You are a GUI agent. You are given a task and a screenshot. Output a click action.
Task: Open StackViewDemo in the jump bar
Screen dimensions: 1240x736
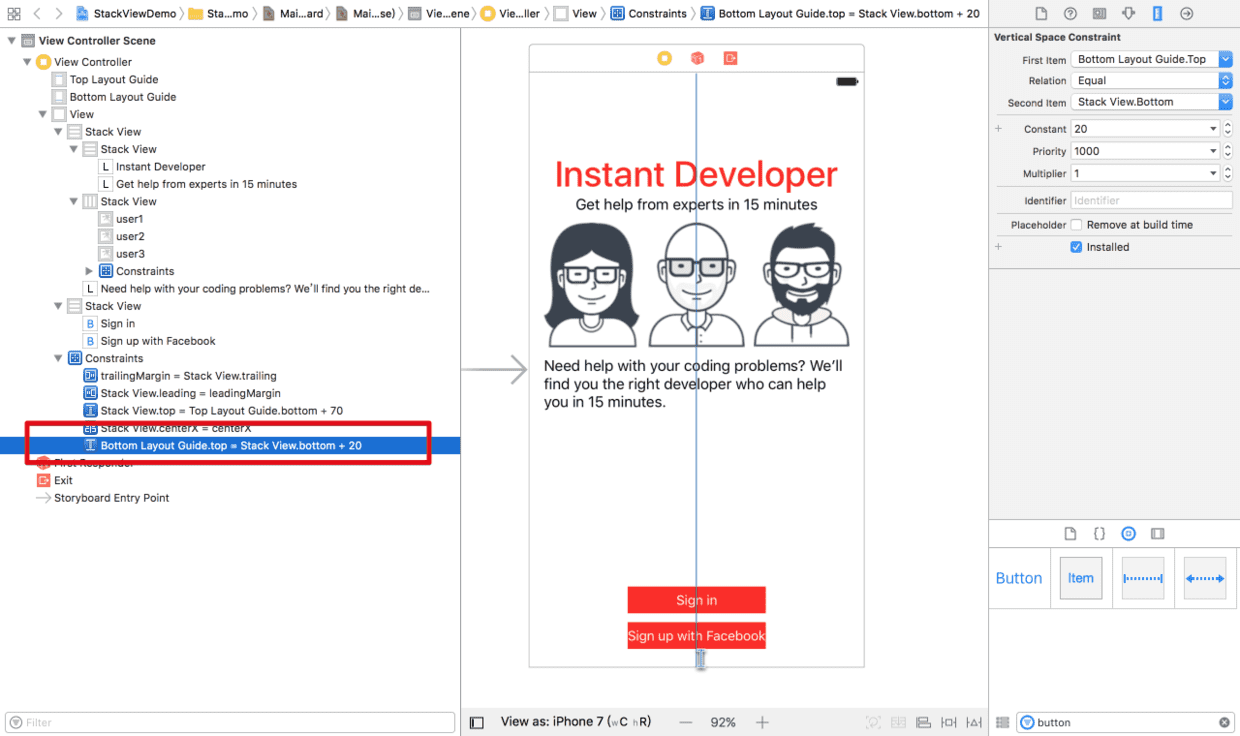tap(126, 14)
